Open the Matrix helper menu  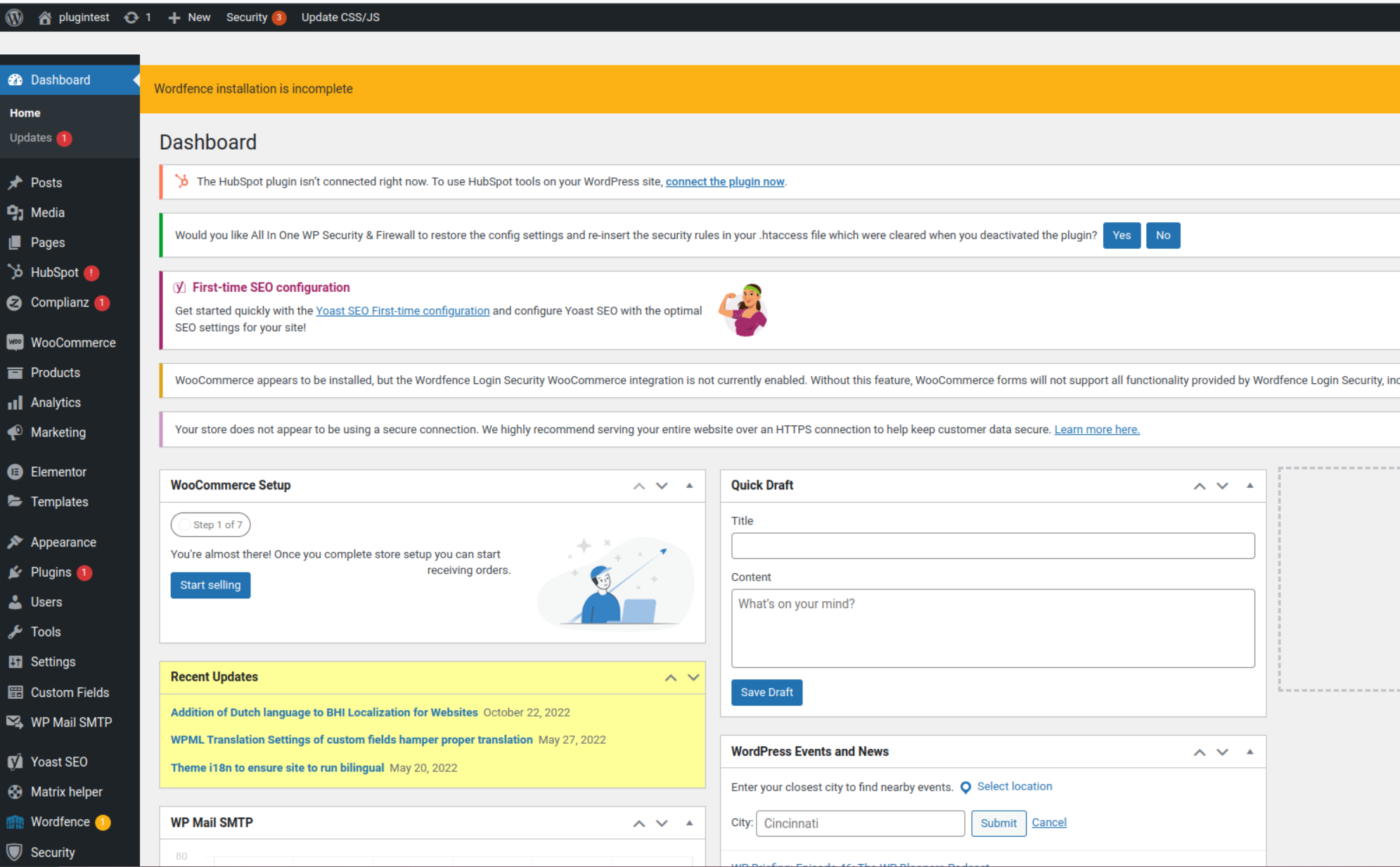[x=66, y=792]
